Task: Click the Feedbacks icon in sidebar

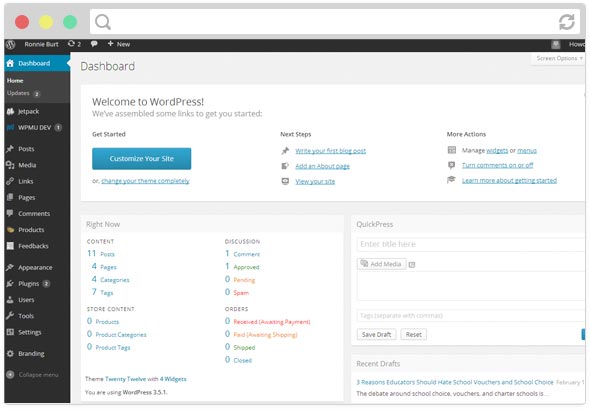Action: [x=10, y=246]
